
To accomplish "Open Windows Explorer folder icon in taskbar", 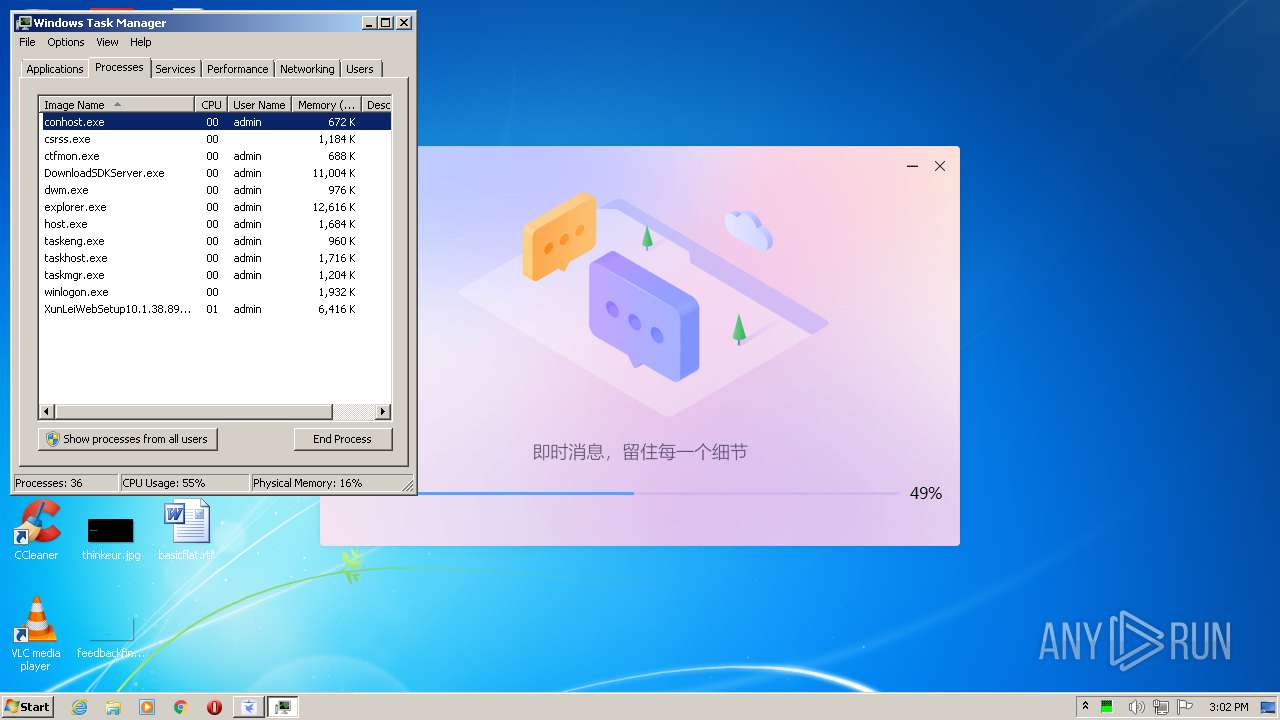I will pyautogui.click(x=113, y=707).
